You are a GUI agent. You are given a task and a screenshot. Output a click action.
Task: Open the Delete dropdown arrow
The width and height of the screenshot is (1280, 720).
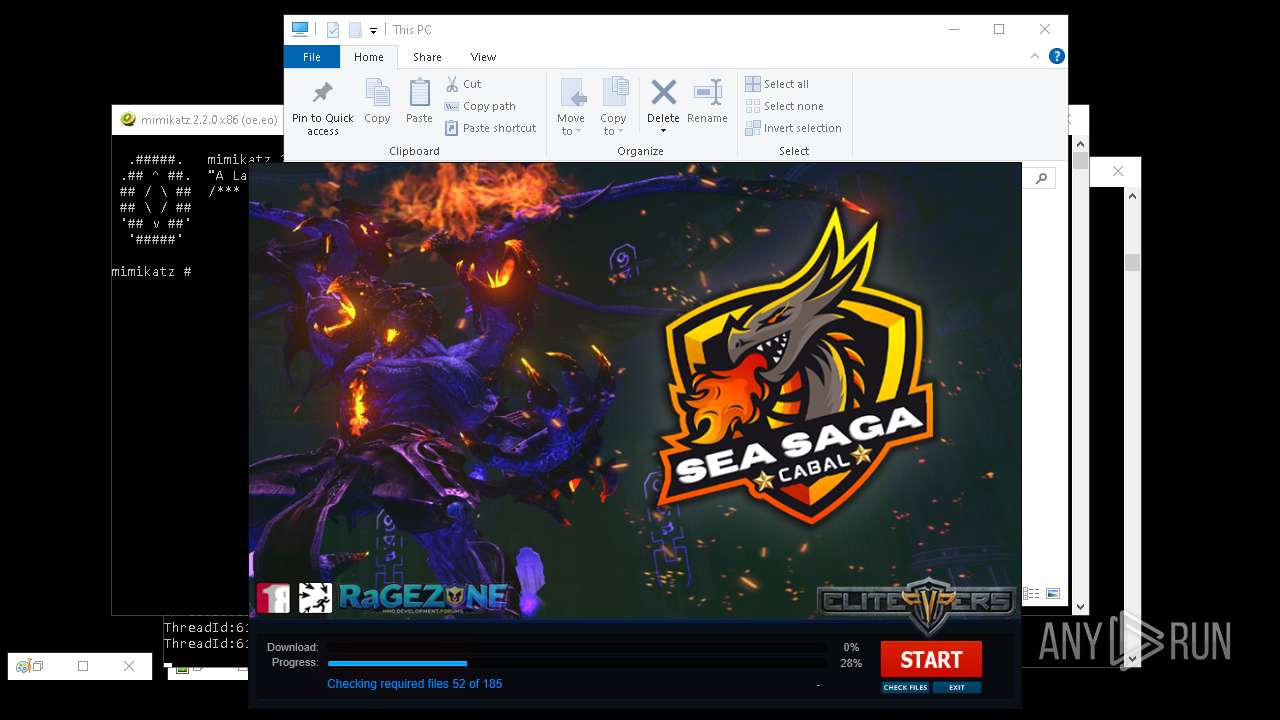pos(663,131)
